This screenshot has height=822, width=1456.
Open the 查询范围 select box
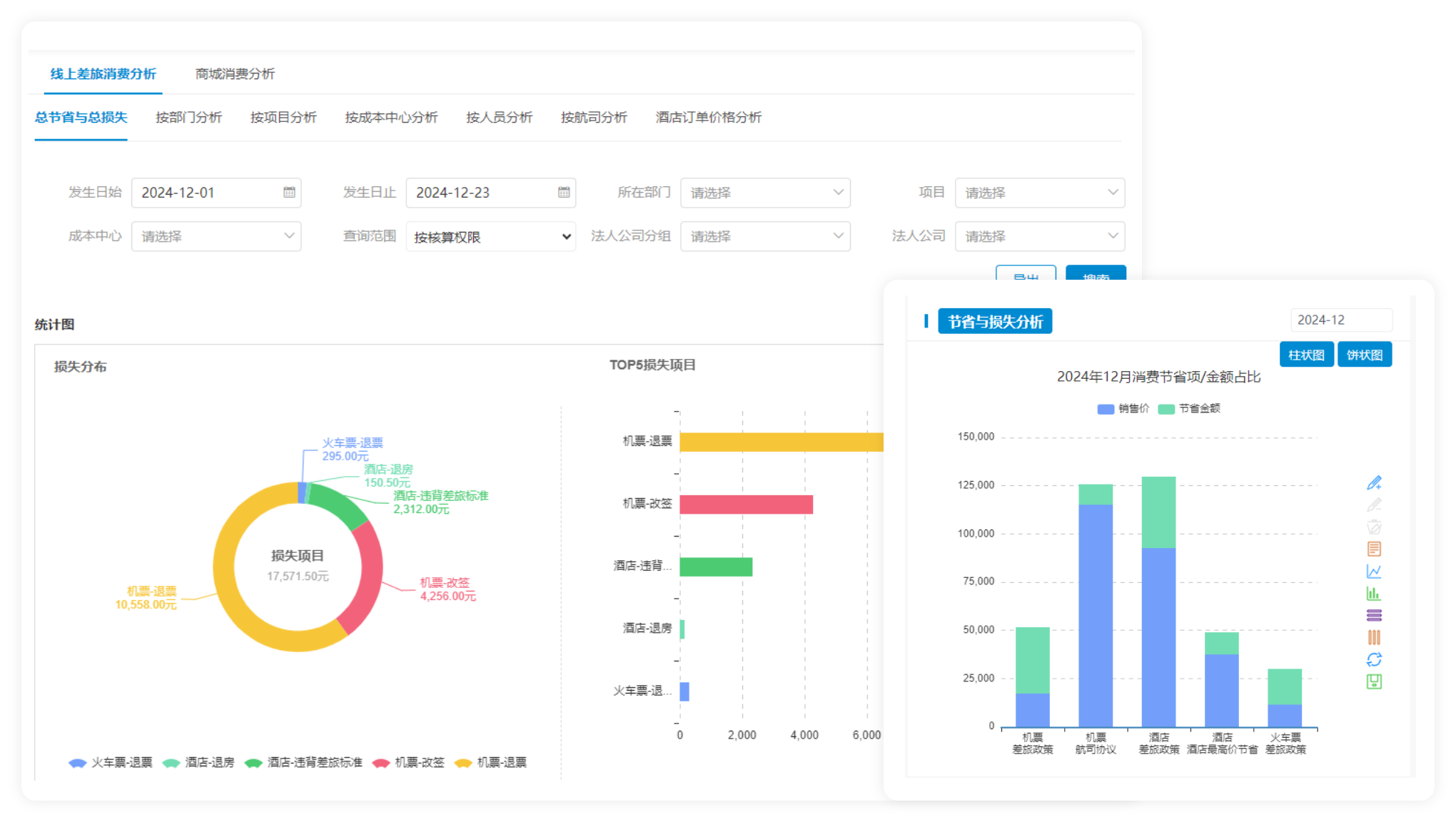point(491,237)
